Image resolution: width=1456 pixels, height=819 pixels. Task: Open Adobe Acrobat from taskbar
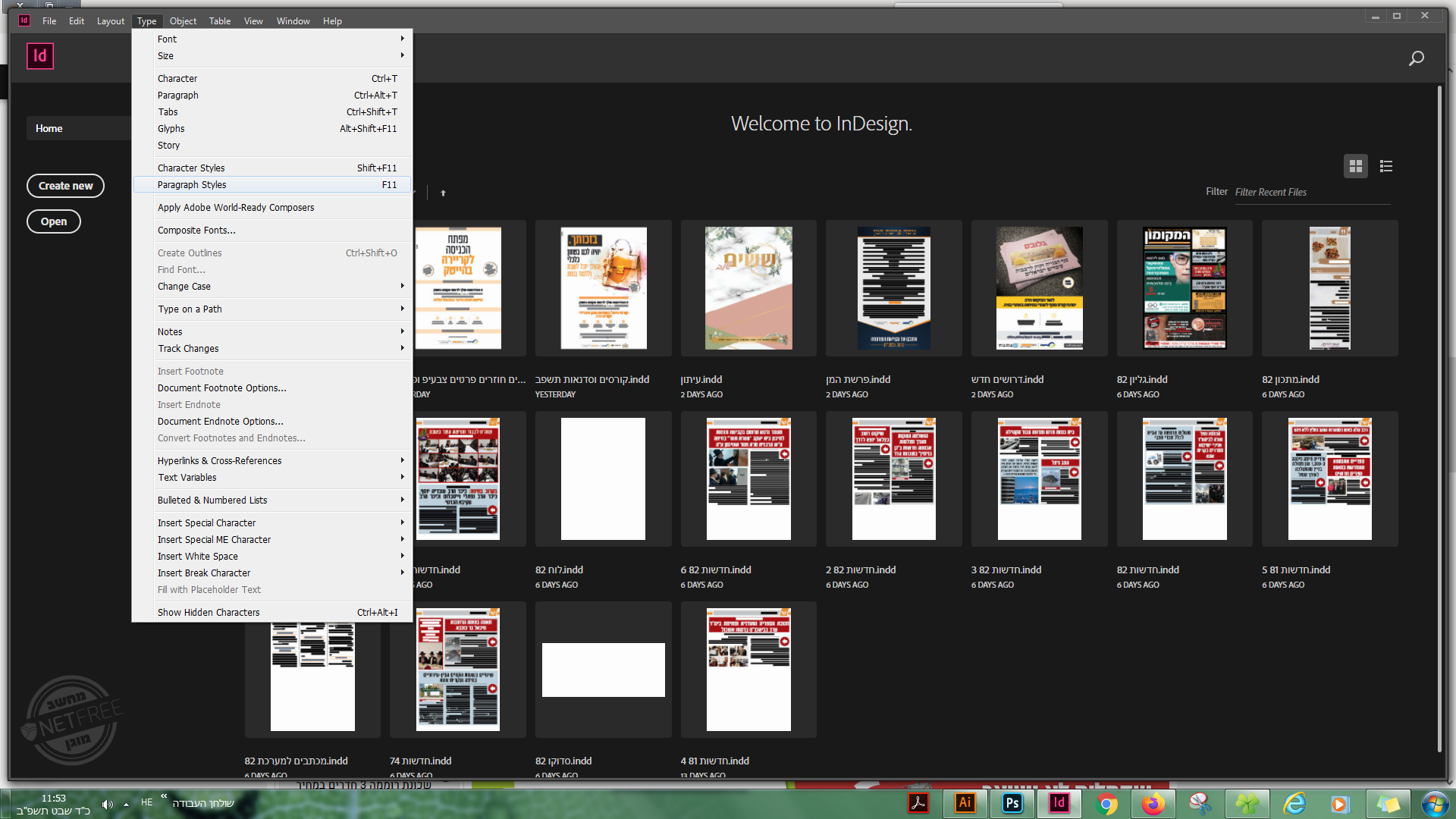[918, 803]
